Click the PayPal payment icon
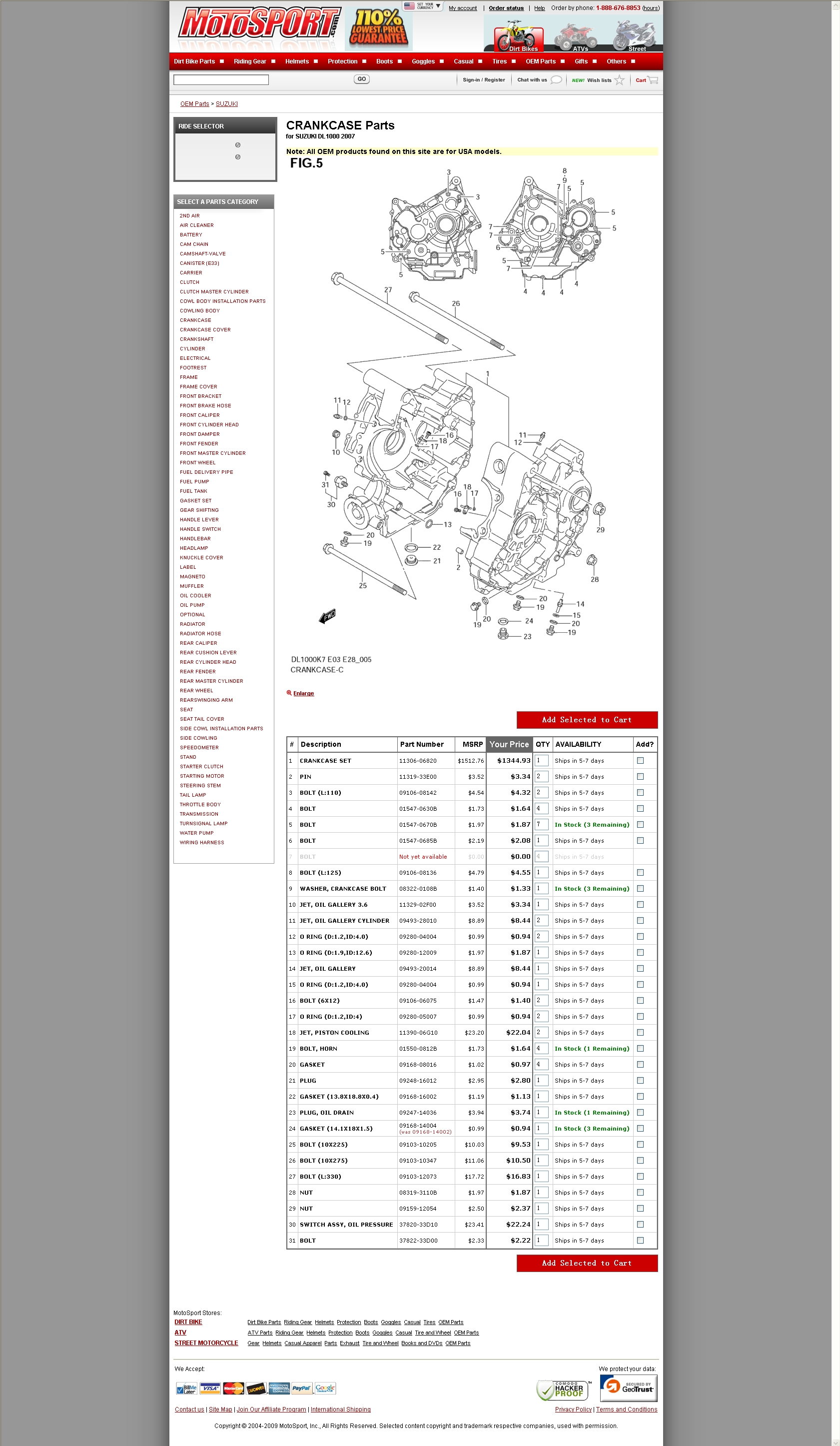This screenshot has width=840, height=1446. pyautogui.click(x=302, y=1389)
